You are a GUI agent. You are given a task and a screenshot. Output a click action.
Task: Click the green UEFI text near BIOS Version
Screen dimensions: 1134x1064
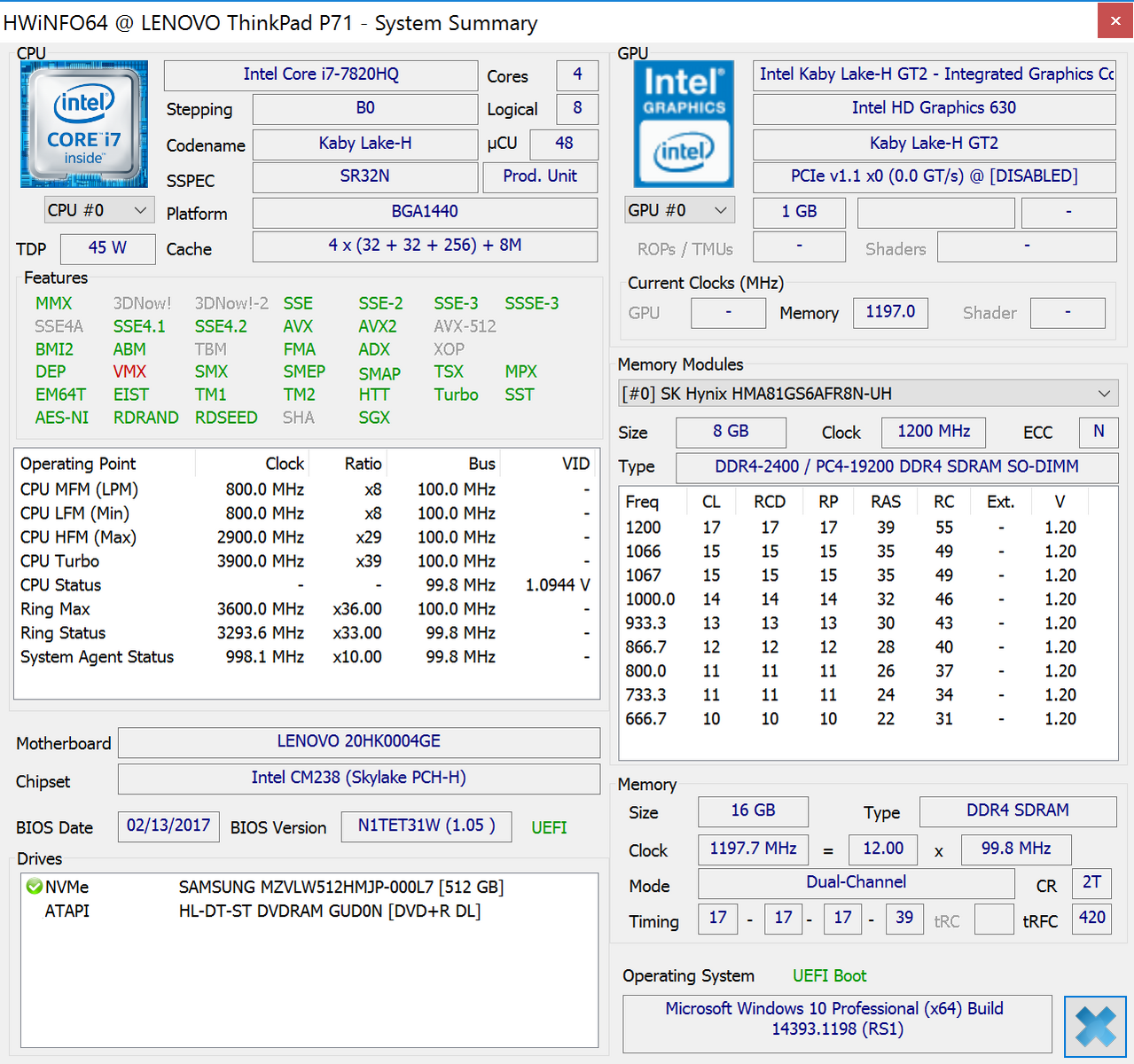pos(549,827)
